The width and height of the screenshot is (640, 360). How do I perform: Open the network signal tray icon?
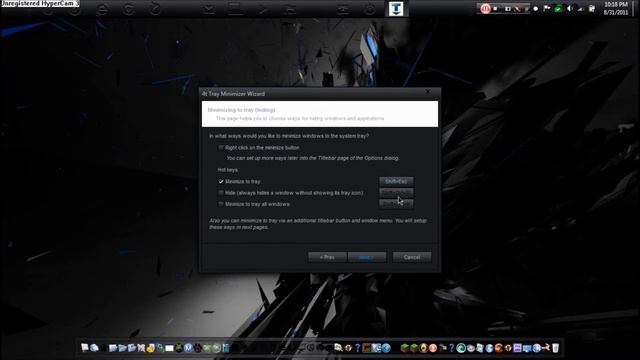click(x=580, y=9)
